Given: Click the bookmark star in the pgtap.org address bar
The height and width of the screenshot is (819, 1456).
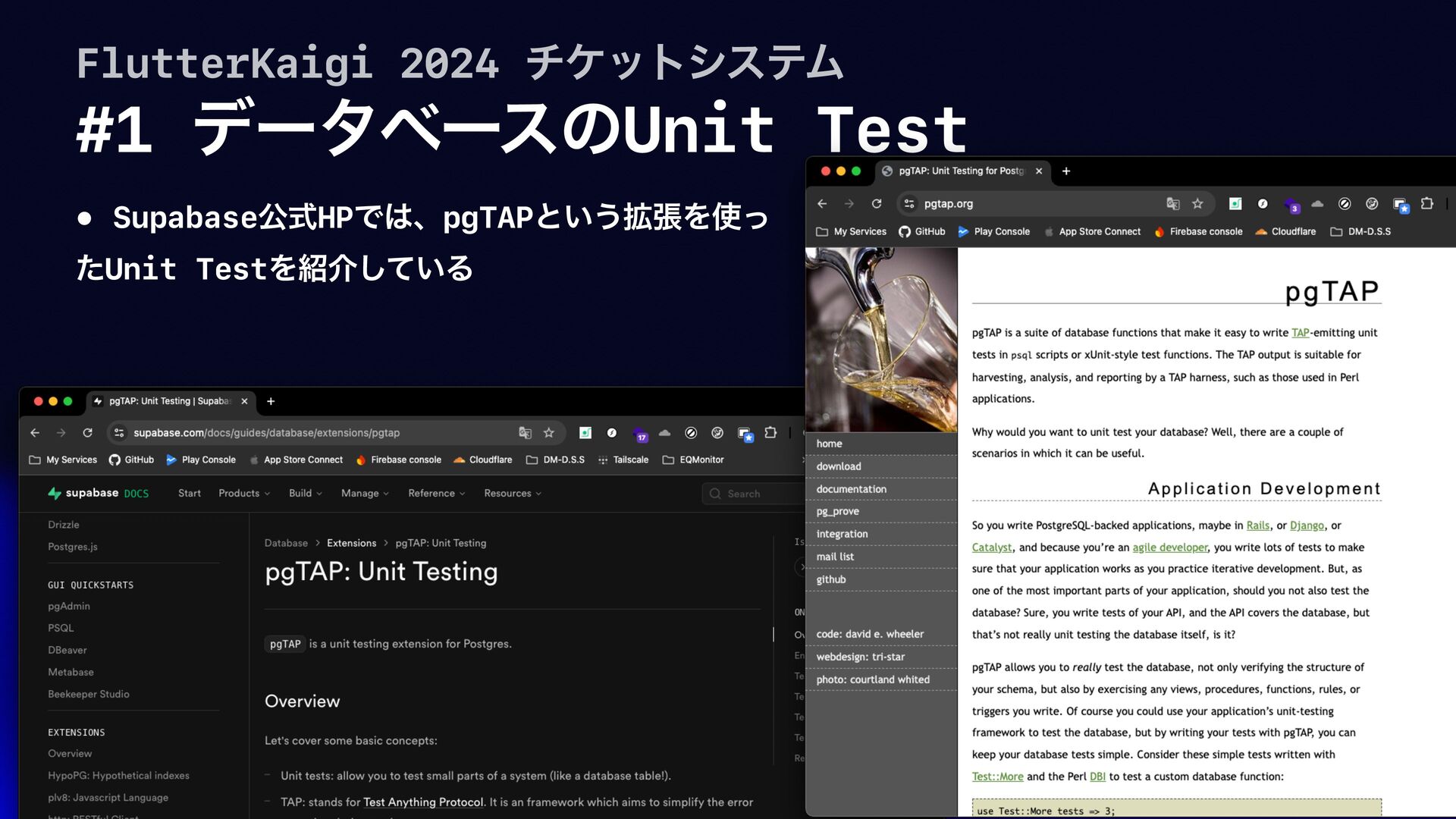Looking at the screenshot, I should [x=1197, y=204].
